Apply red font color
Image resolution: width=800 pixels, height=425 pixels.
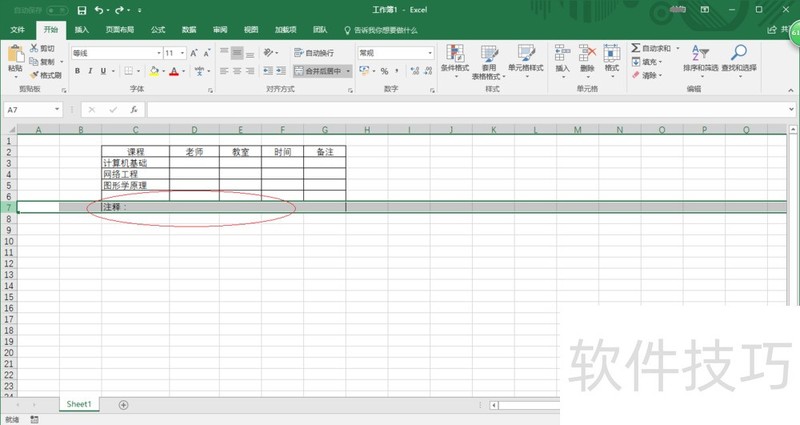[174, 71]
